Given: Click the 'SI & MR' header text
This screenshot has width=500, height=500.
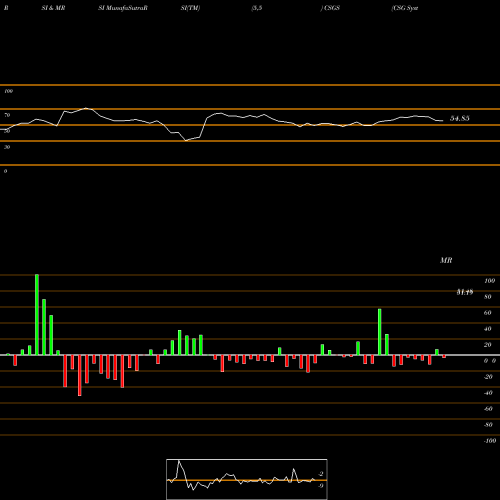Looking at the screenshot, I should point(53,8).
